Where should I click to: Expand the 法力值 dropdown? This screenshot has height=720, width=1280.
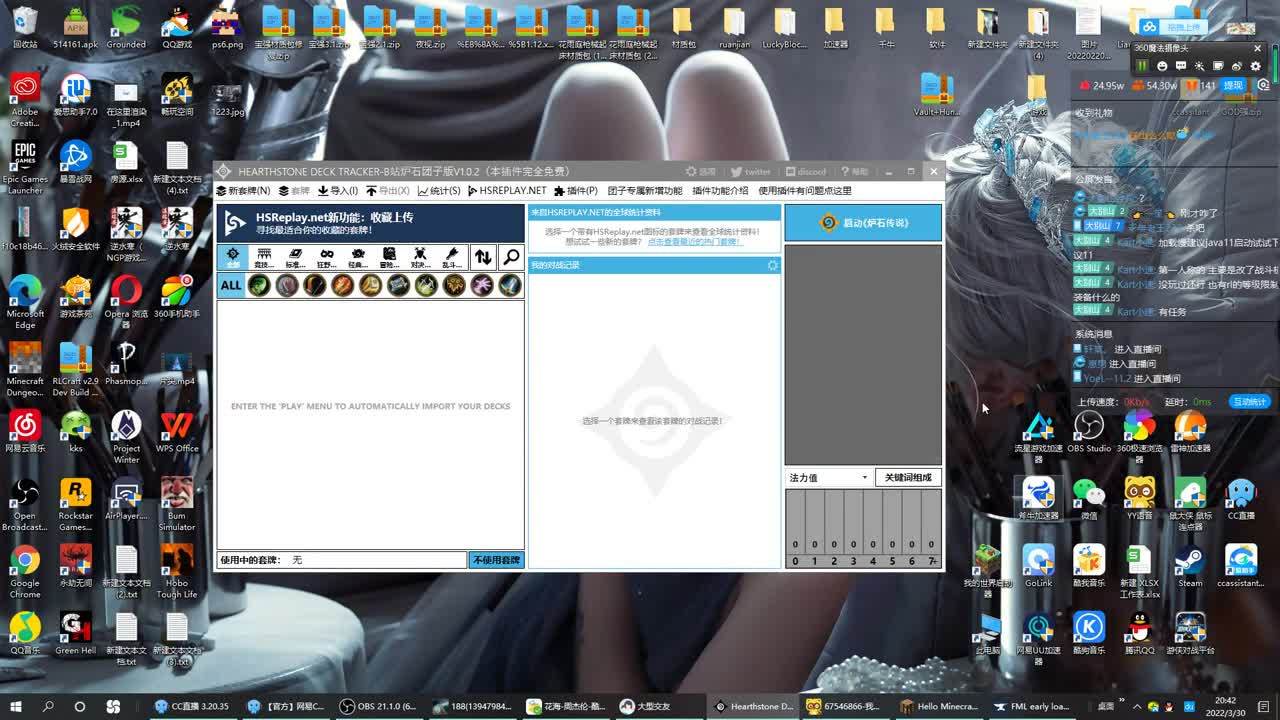[x=828, y=478]
